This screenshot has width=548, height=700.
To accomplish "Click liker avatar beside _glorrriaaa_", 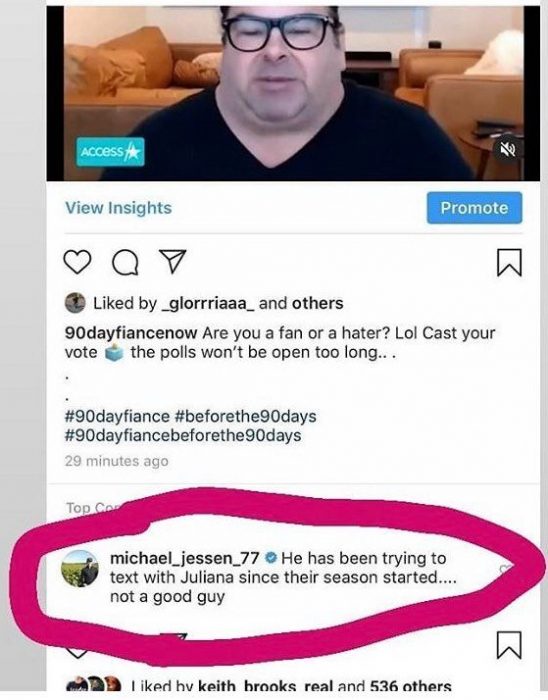I will (x=75, y=303).
